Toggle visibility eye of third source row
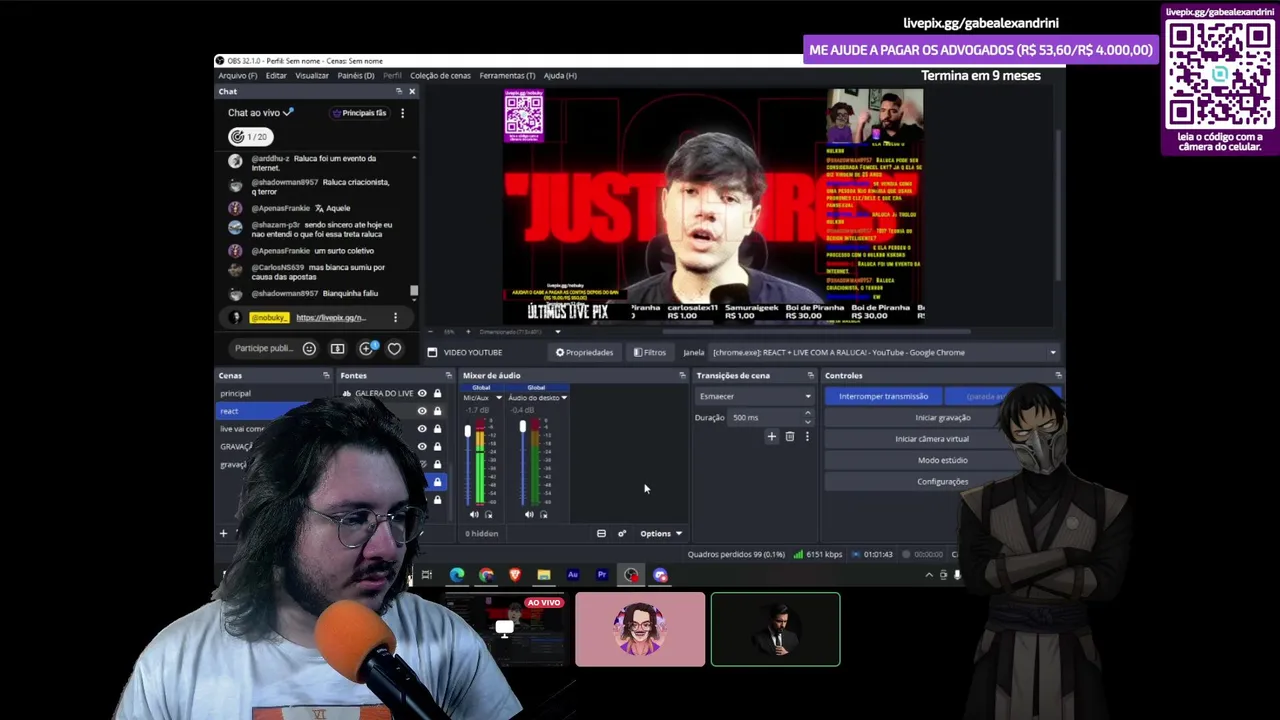Viewport: 1280px width, 720px height. click(x=422, y=428)
